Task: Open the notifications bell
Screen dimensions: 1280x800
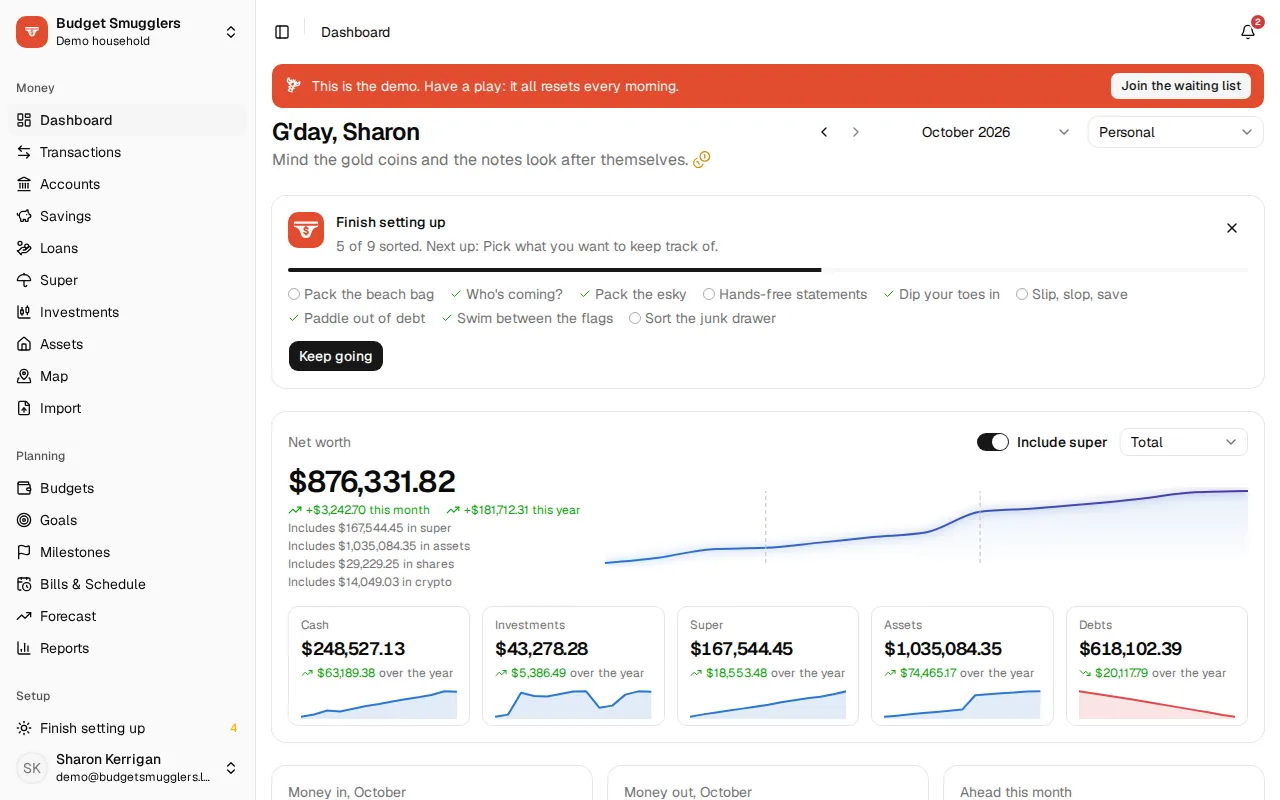Action: coord(1248,32)
